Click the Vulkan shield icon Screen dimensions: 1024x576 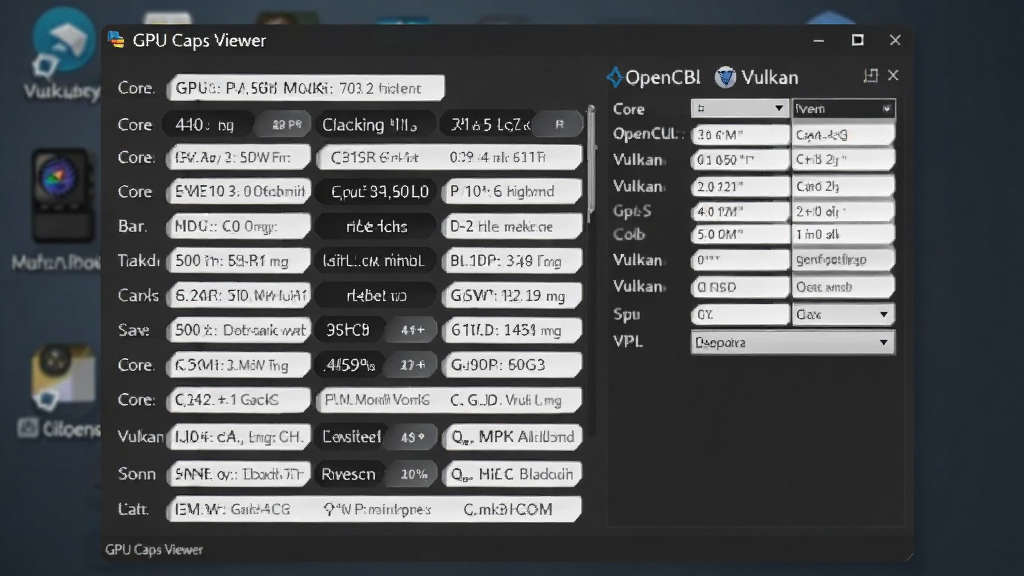tap(725, 77)
